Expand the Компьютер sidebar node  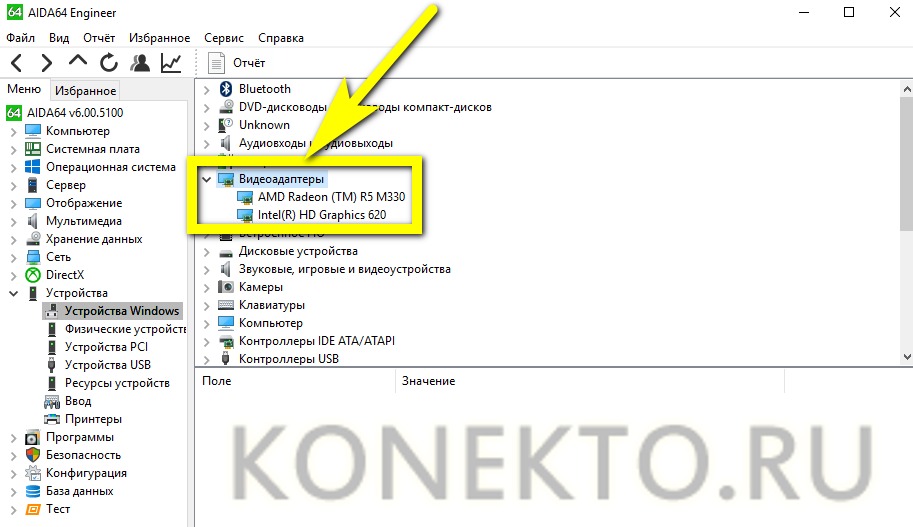13,132
